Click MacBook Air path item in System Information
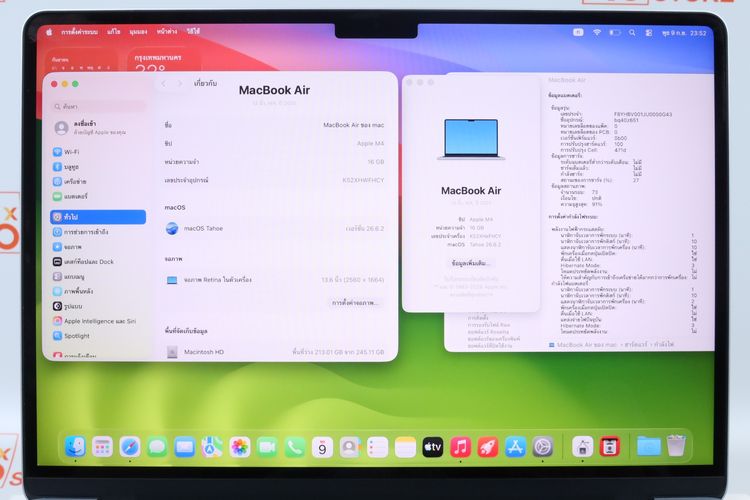The width and height of the screenshot is (750, 500). [583, 344]
